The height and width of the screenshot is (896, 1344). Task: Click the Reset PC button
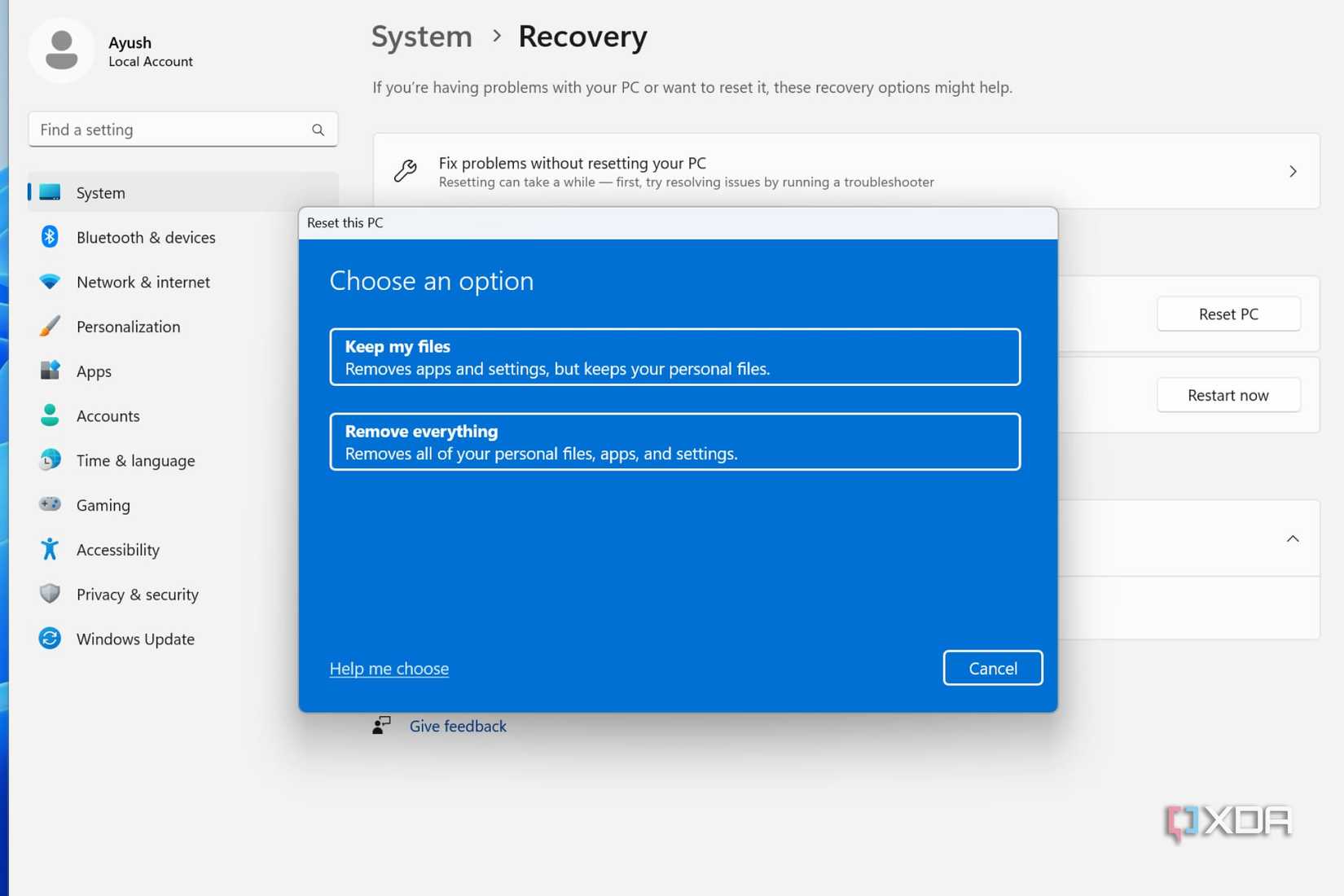(1228, 314)
